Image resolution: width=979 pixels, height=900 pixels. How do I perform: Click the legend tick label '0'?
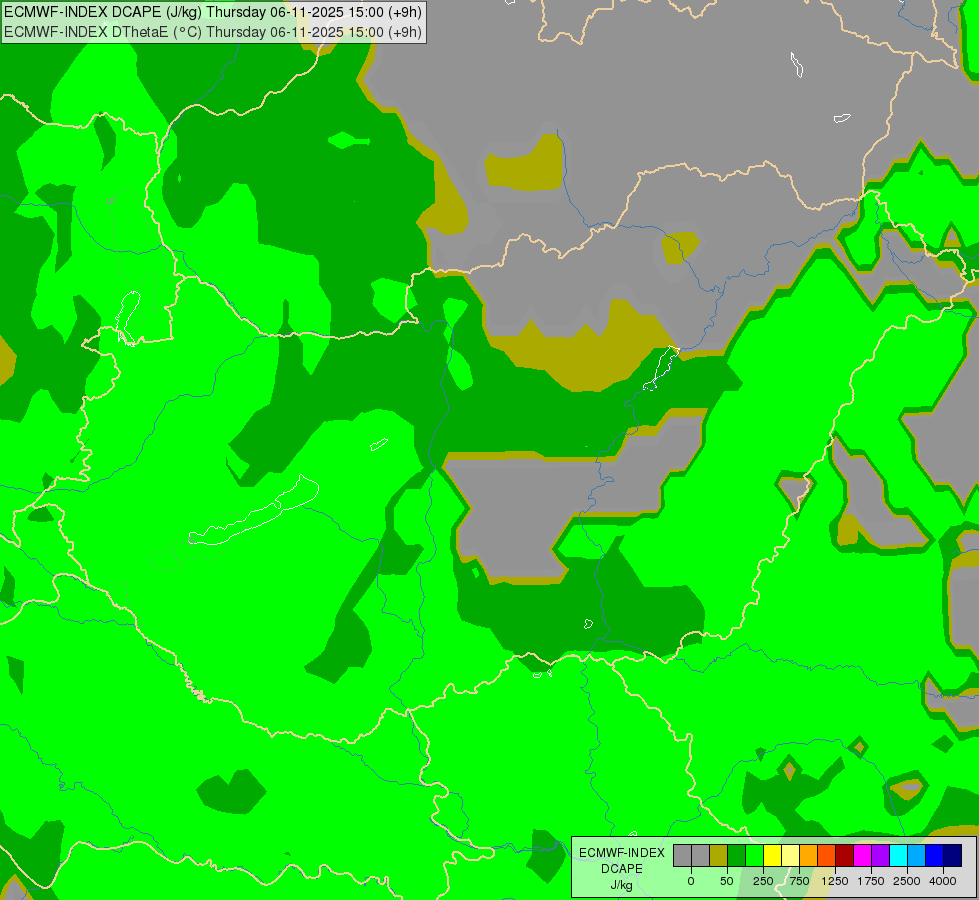[691, 881]
